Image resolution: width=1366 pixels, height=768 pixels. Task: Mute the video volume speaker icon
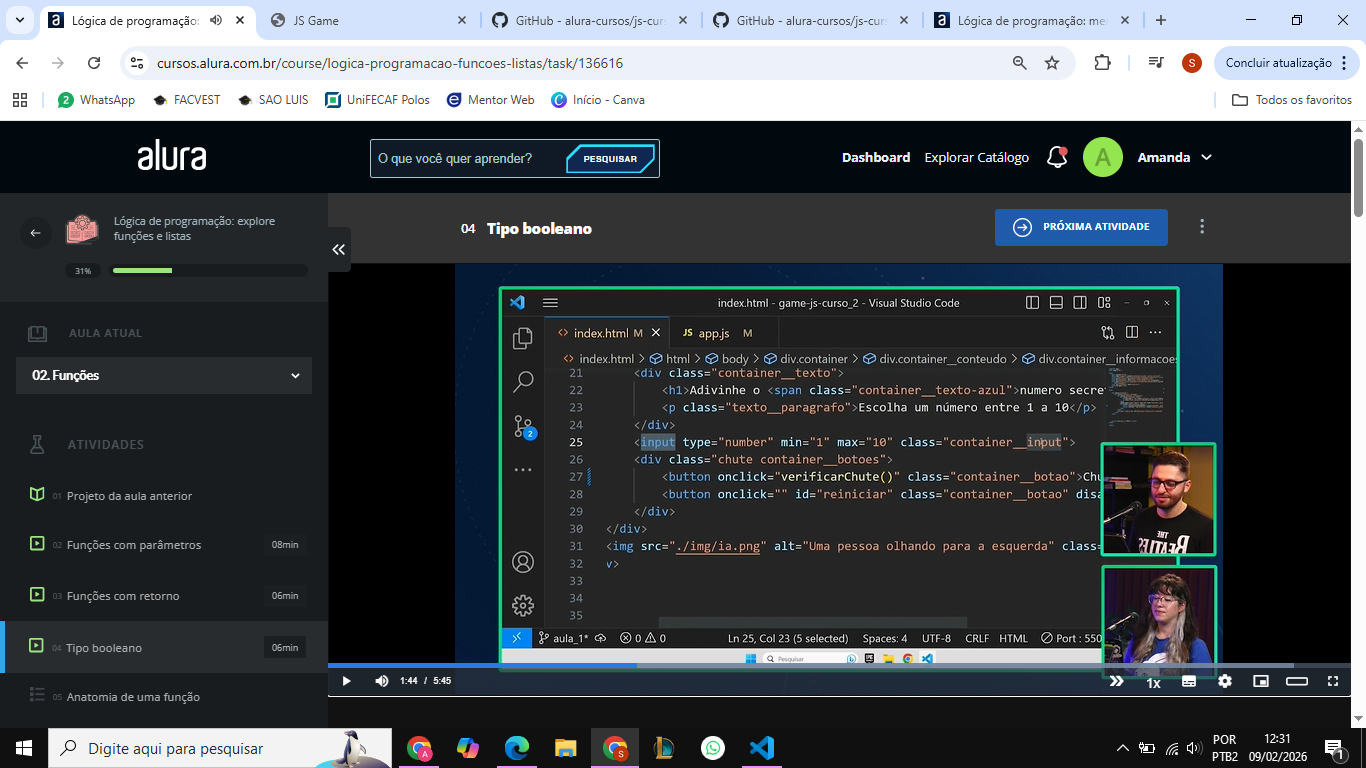click(381, 681)
